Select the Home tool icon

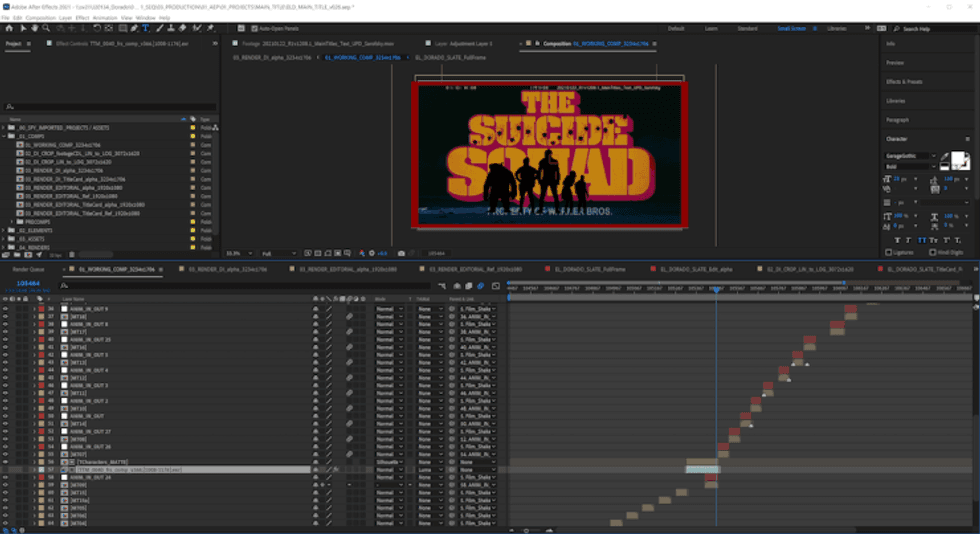coord(9,28)
